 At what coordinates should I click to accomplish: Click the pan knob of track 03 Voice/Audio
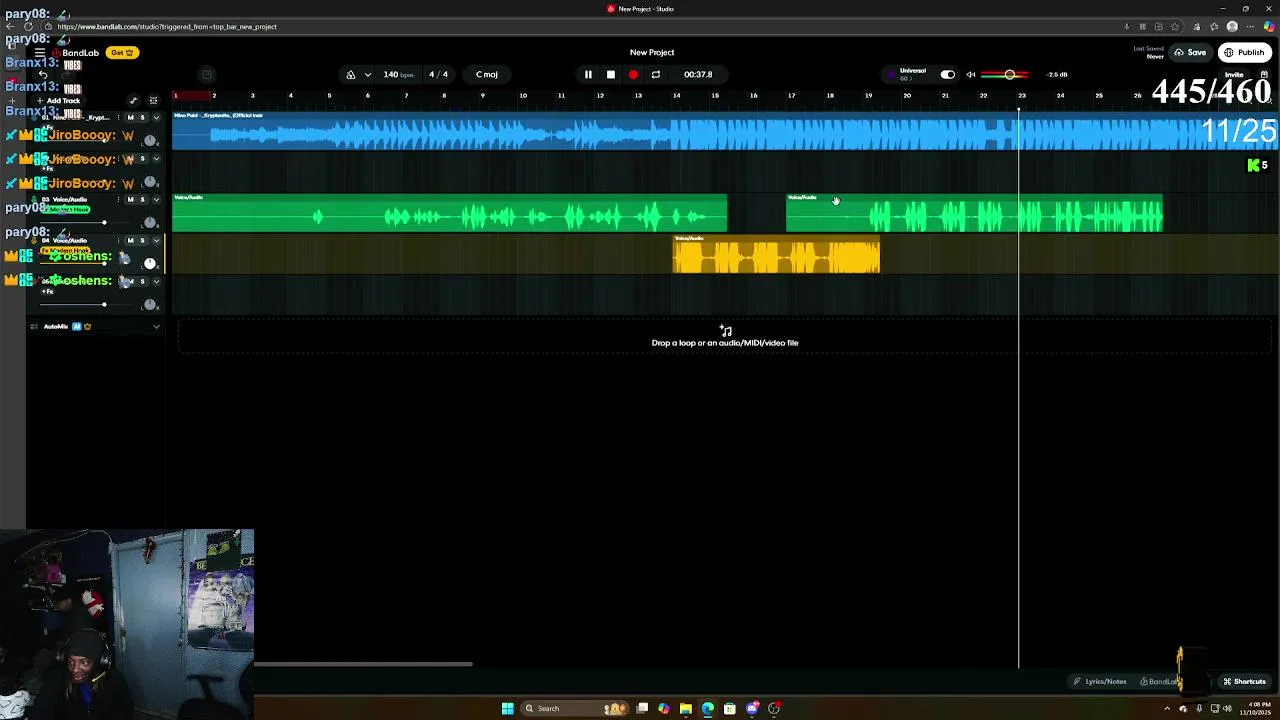(x=150, y=222)
